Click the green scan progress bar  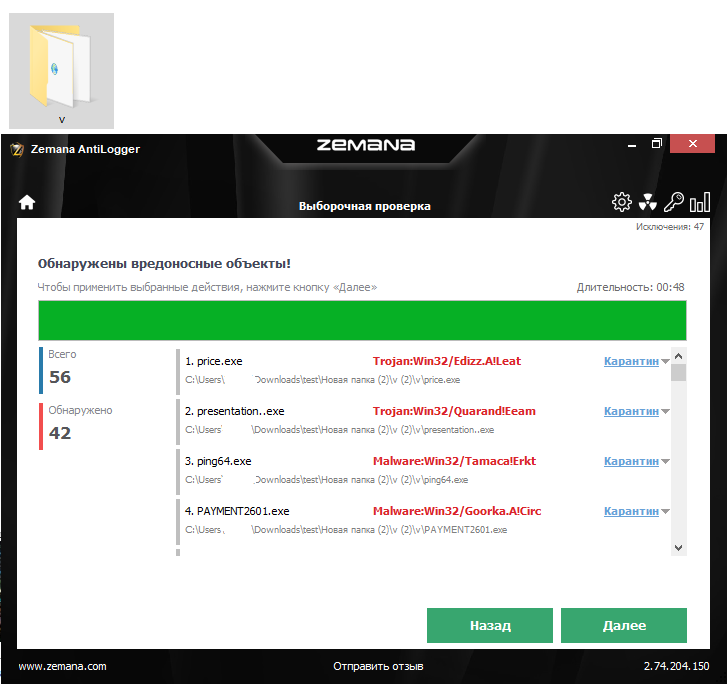point(362,320)
